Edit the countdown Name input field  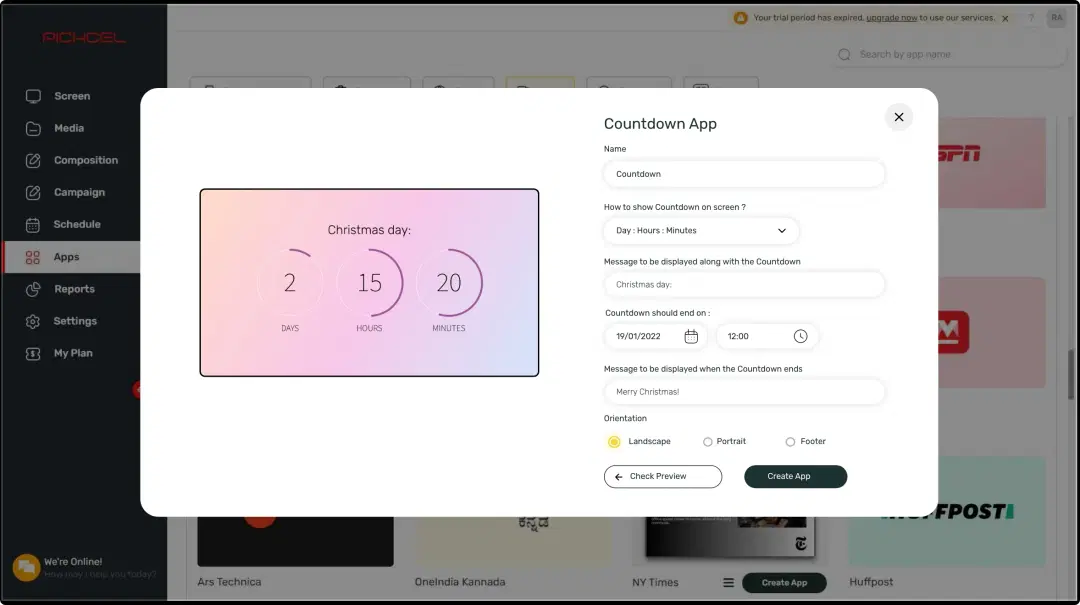pos(744,173)
